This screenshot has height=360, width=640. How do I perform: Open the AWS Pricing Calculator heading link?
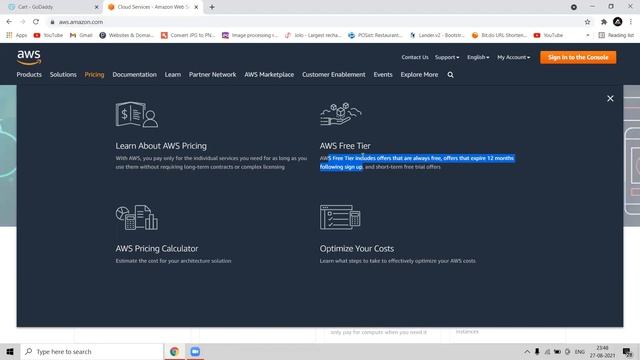[x=157, y=248]
